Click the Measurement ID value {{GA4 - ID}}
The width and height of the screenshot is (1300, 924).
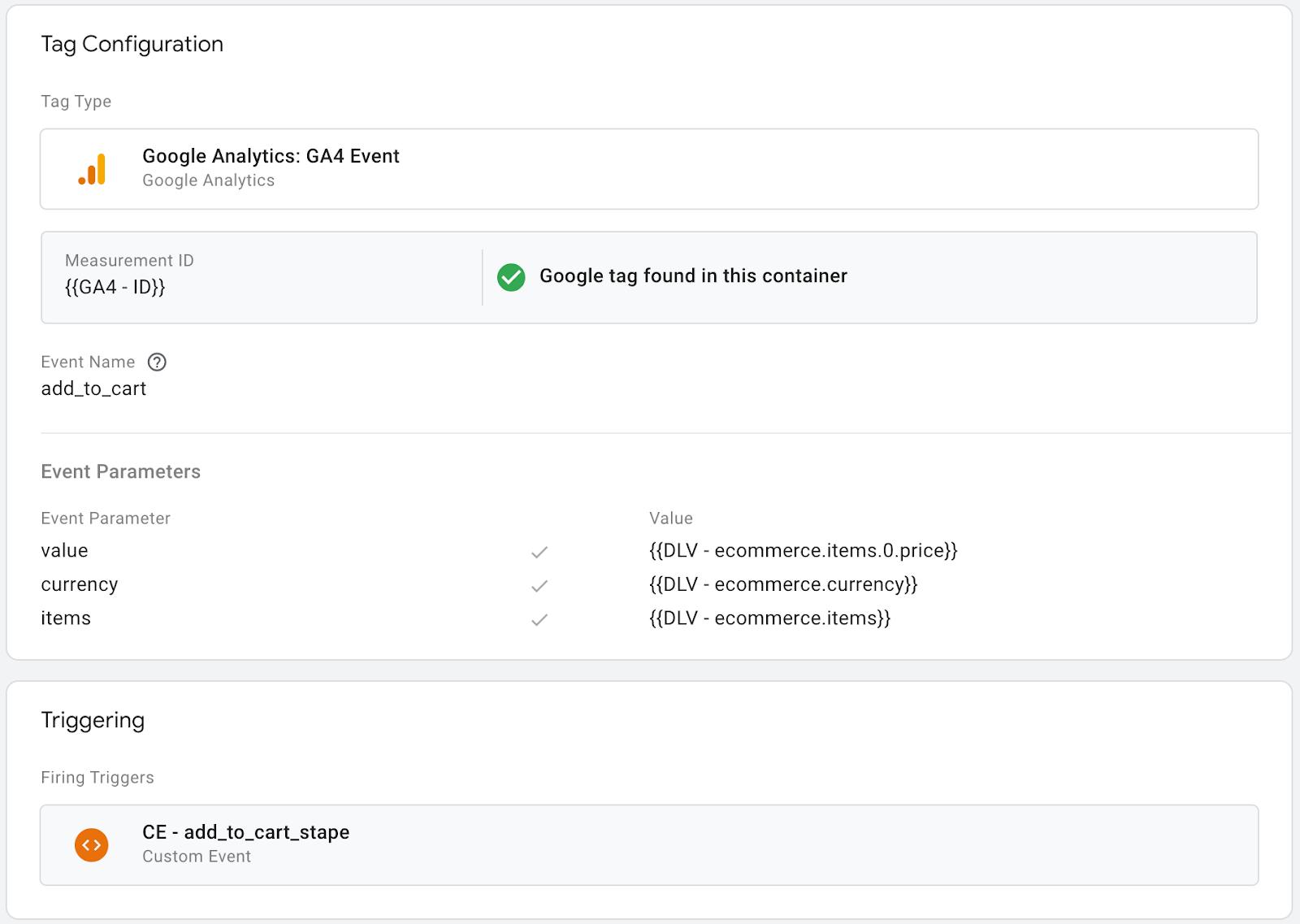[x=115, y=287]
